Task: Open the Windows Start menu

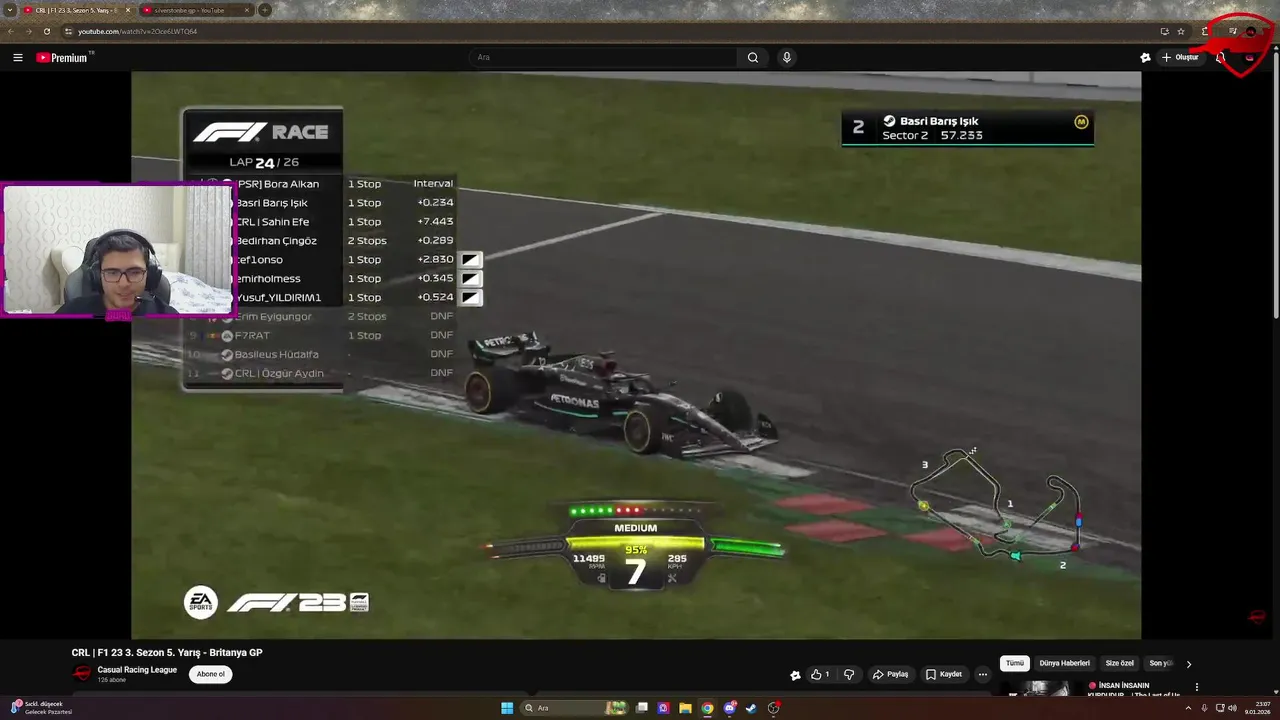Action: click(x=507, y=708)
